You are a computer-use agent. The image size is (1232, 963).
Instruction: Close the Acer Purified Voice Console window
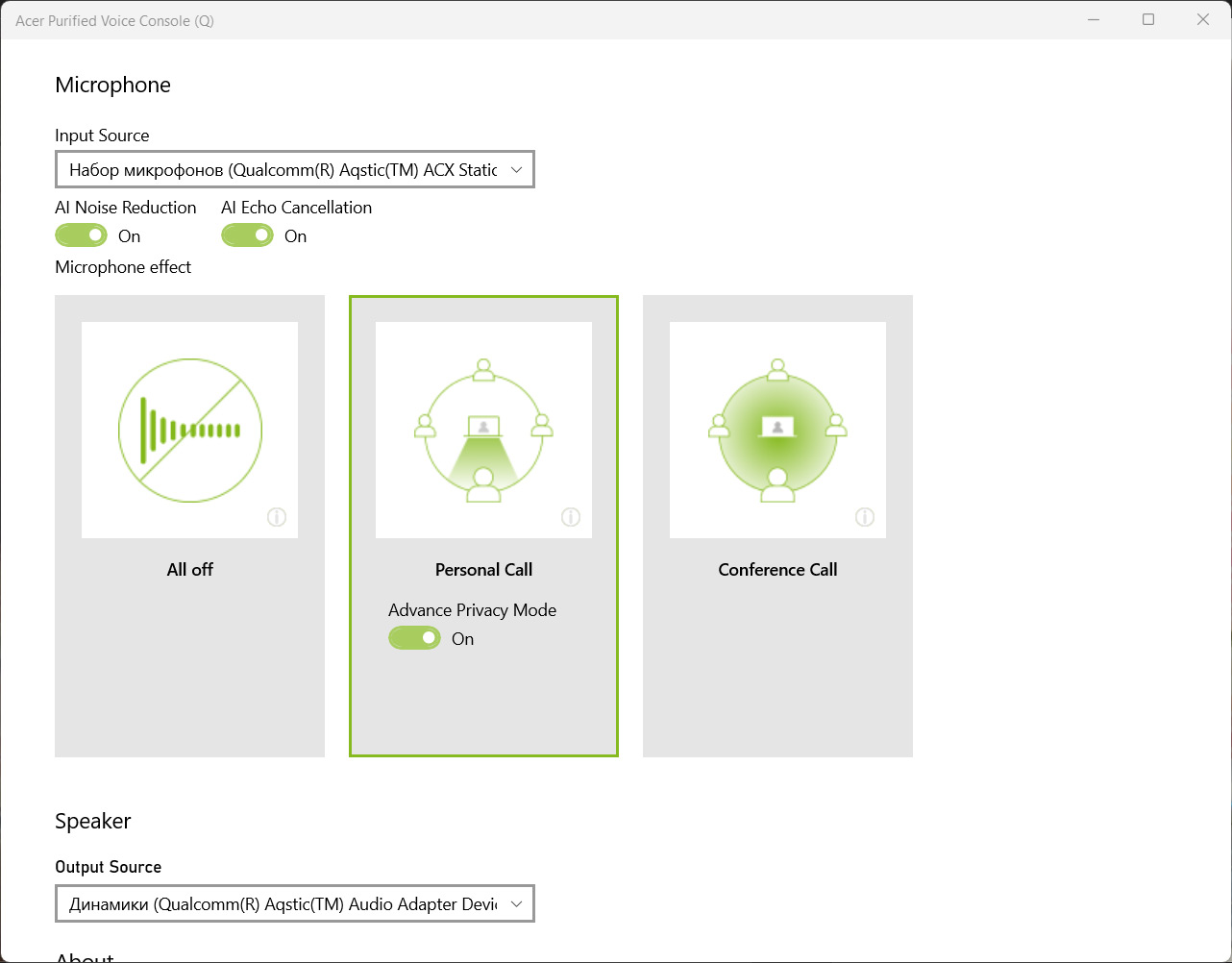[x=1203, y=19]
